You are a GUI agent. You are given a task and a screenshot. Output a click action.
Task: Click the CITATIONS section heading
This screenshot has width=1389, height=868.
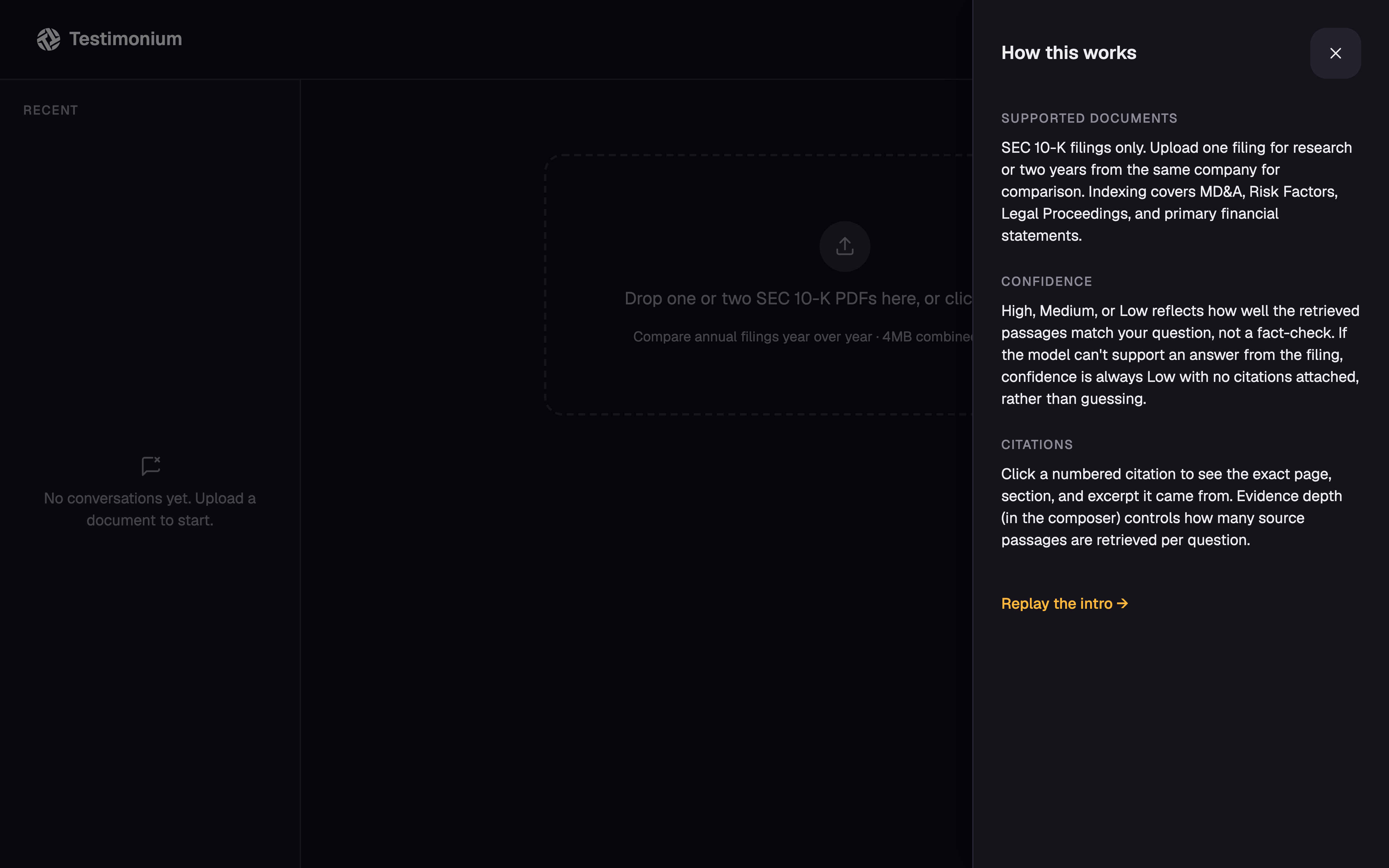coord(1037,444)
